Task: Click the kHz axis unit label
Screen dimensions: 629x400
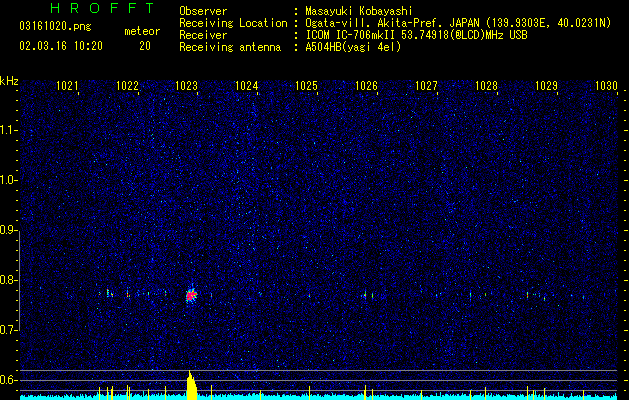Action: [9, 81]
